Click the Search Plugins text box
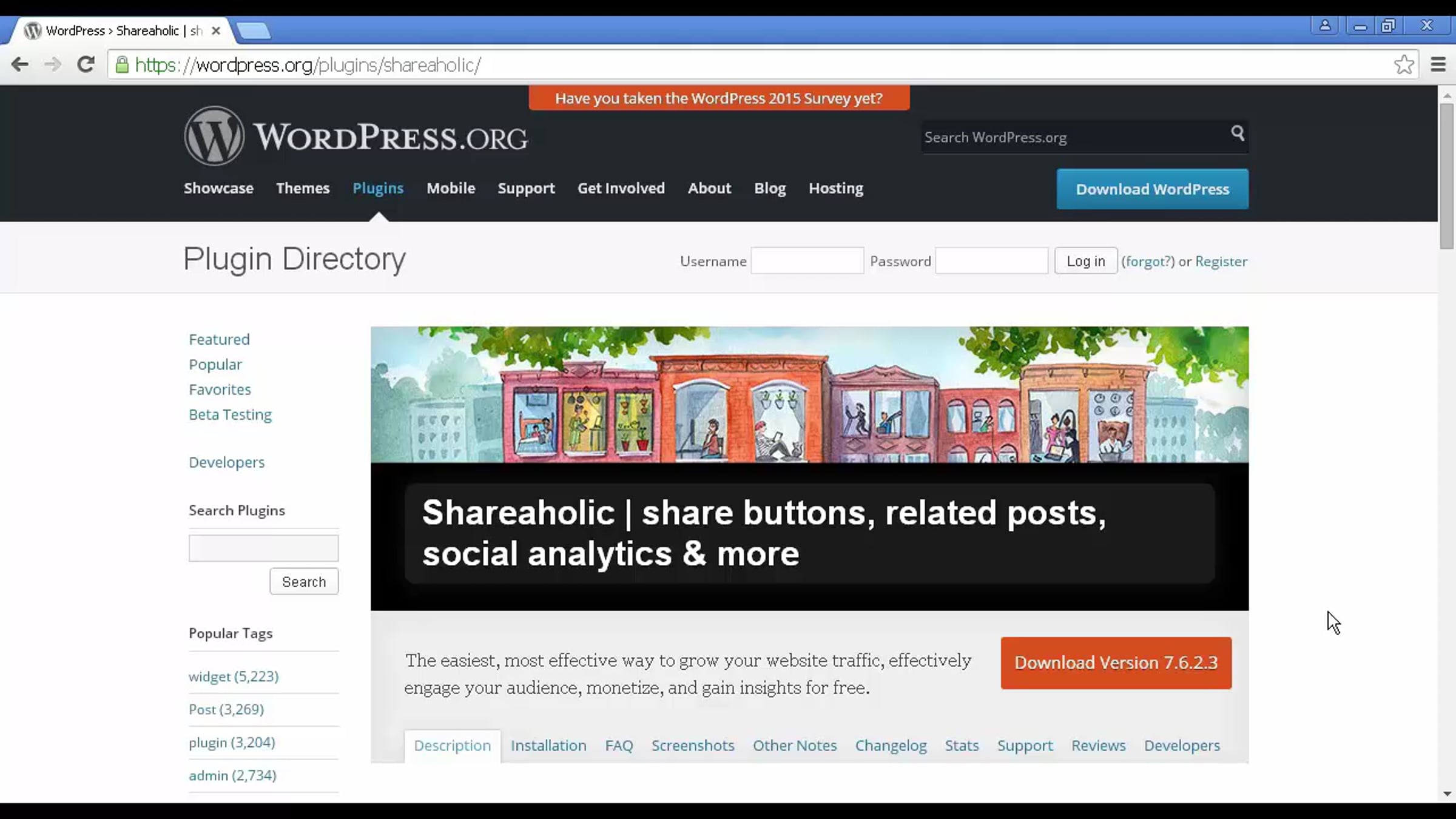 coord(263,548)
